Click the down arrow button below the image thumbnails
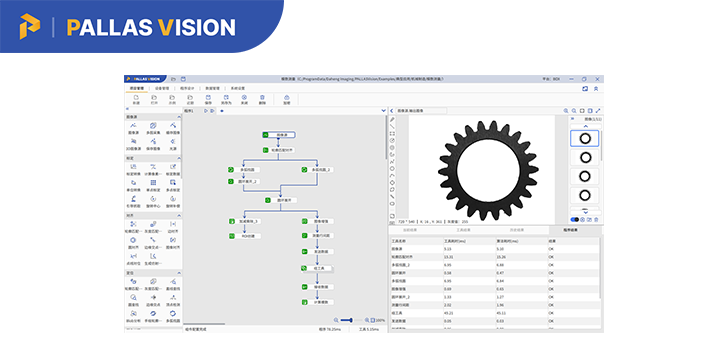728x363 pixels. click(585, 213)
